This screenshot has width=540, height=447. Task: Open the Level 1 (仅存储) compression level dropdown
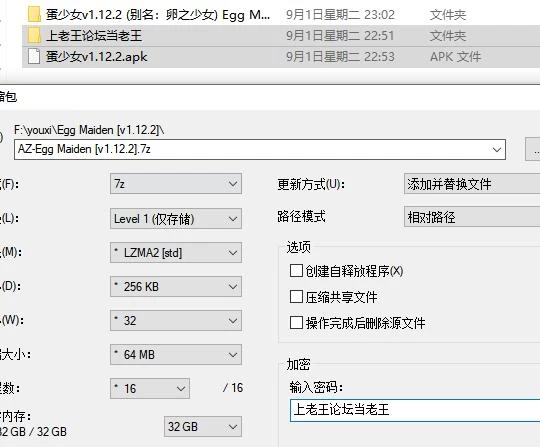(176, 218)
